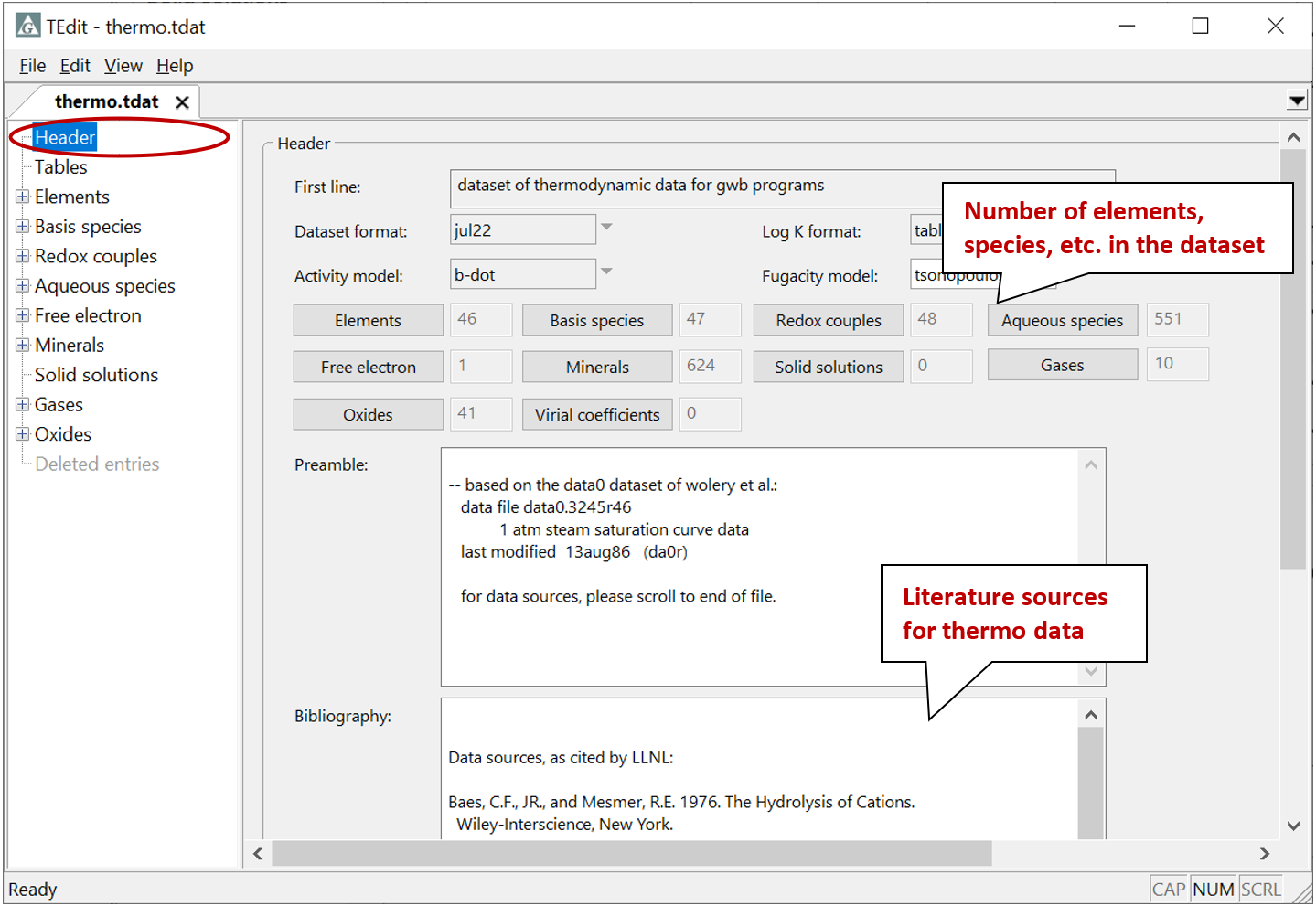Click the Gases count field showing 10
Viewport: 1316px width, 906px height.
(x=1178, y=364)
